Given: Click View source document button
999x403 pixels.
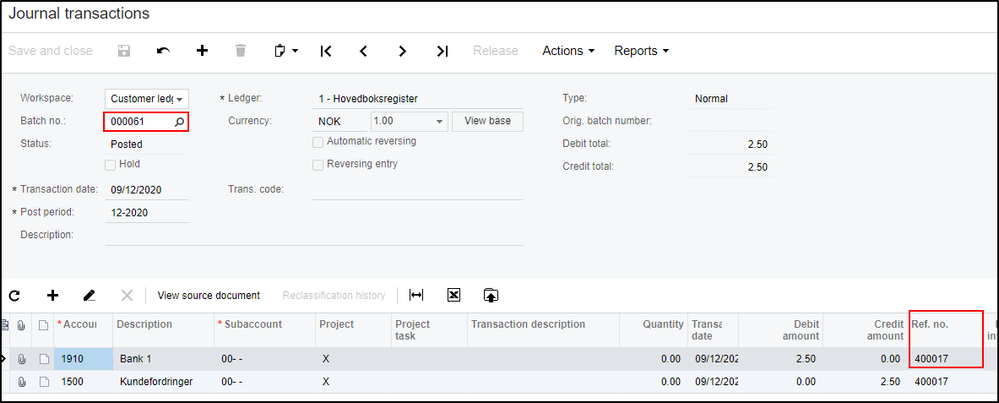Looking at the screenshot, I should click(x=209, y=295).
